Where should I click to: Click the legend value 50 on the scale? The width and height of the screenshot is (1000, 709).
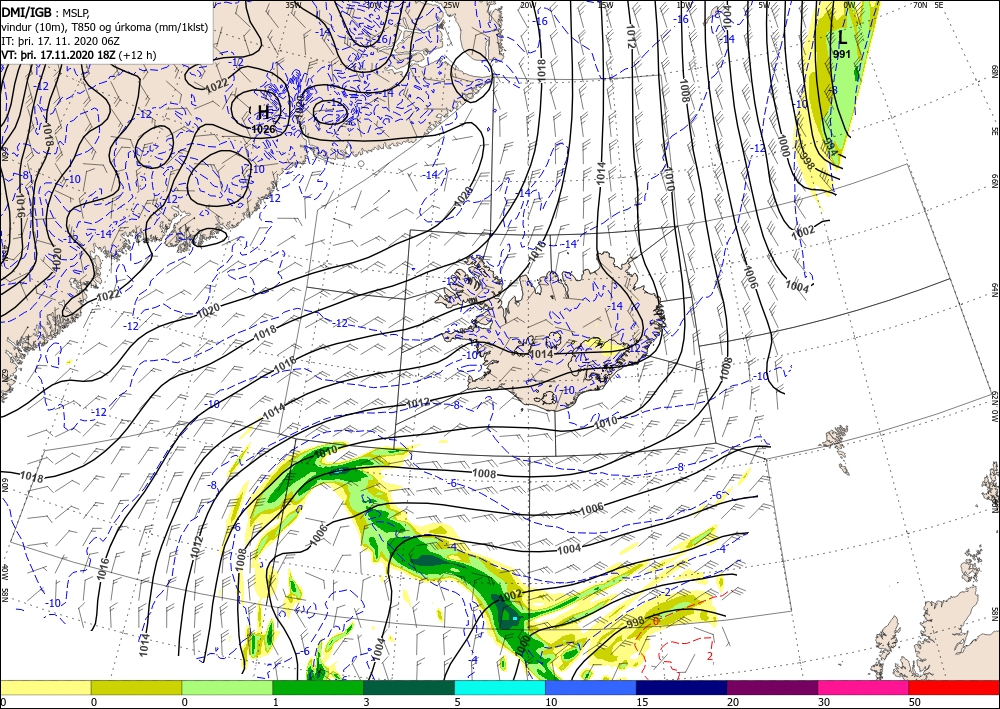point(914,702)
